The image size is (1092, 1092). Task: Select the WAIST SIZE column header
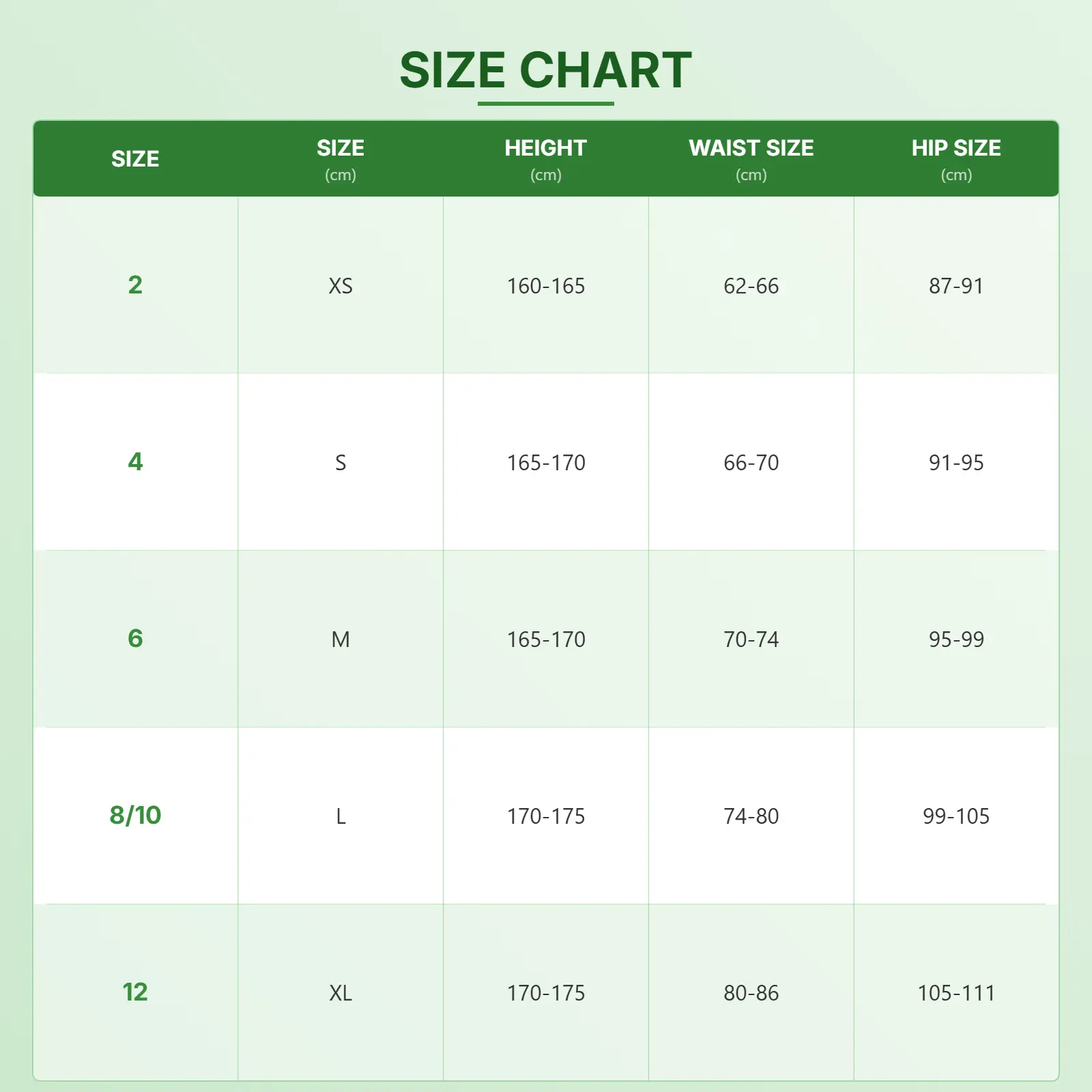[751, 158]
